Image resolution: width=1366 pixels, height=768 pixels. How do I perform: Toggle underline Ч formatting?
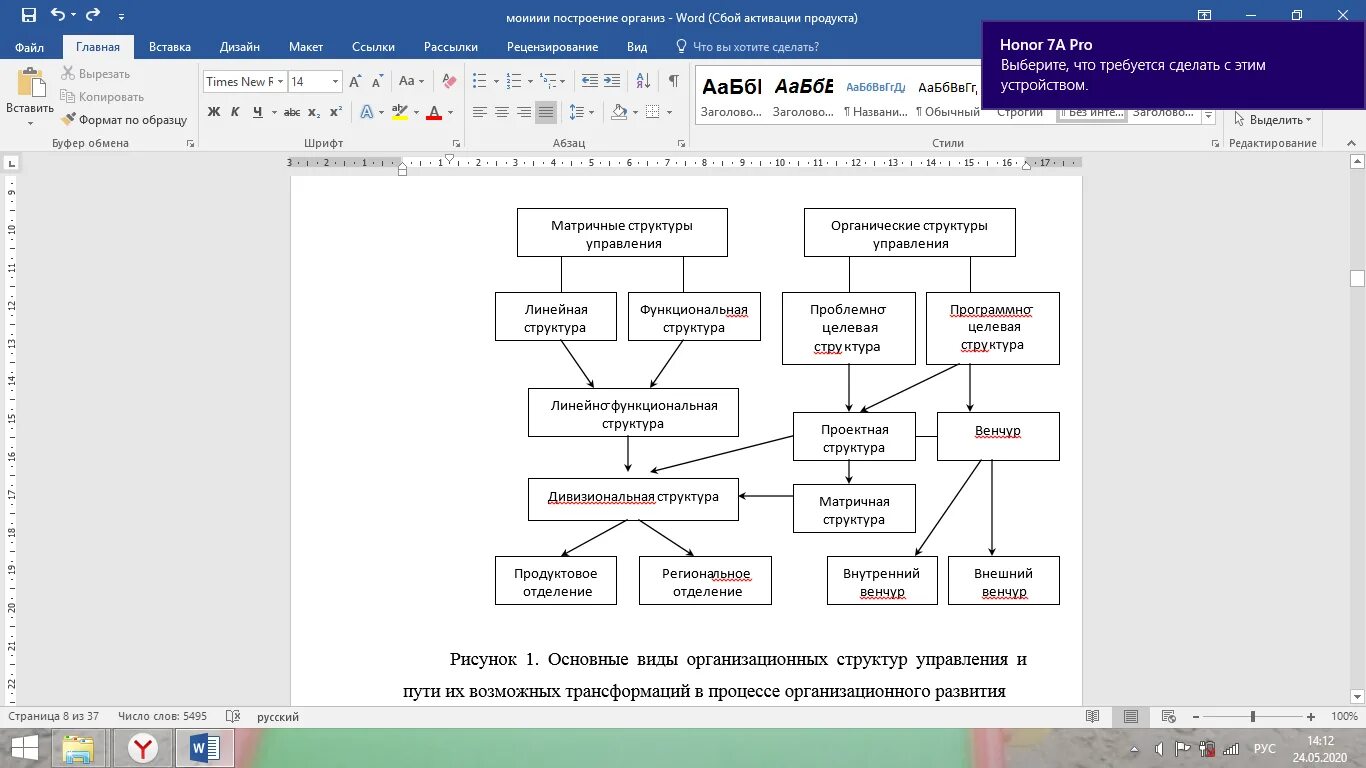pos(258,112)
